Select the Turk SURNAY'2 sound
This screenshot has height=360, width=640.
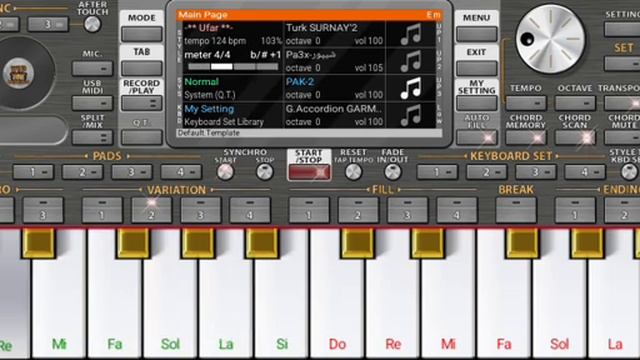tap(322, 28)
